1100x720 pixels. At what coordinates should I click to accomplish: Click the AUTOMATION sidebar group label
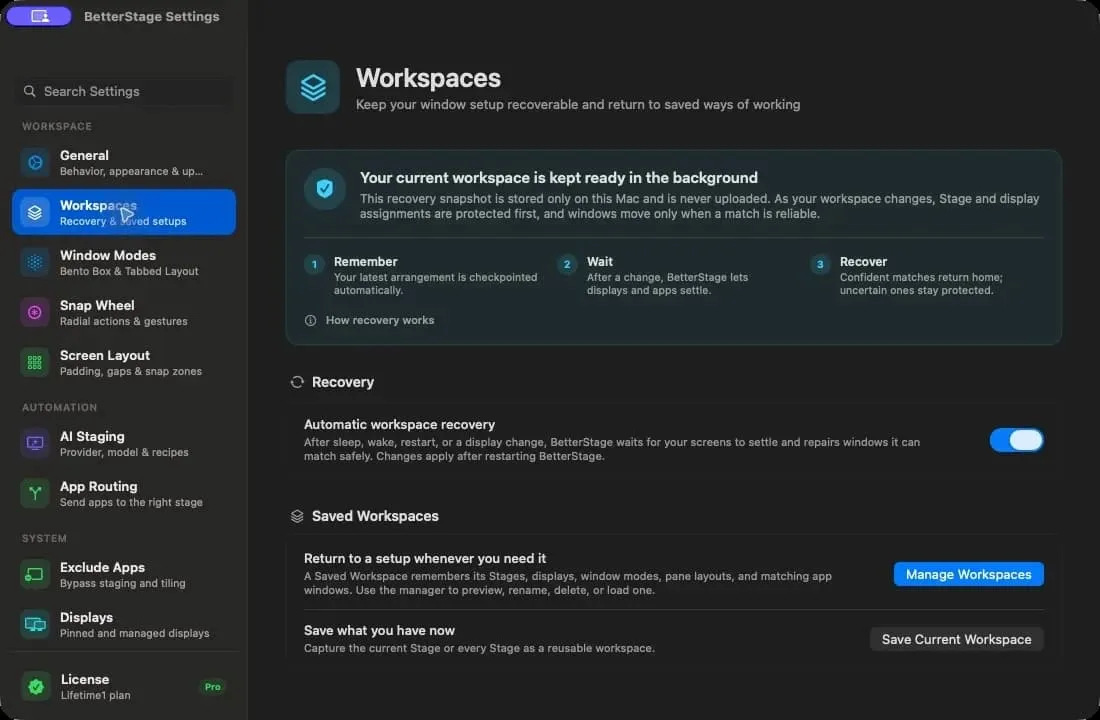[59, 407]
